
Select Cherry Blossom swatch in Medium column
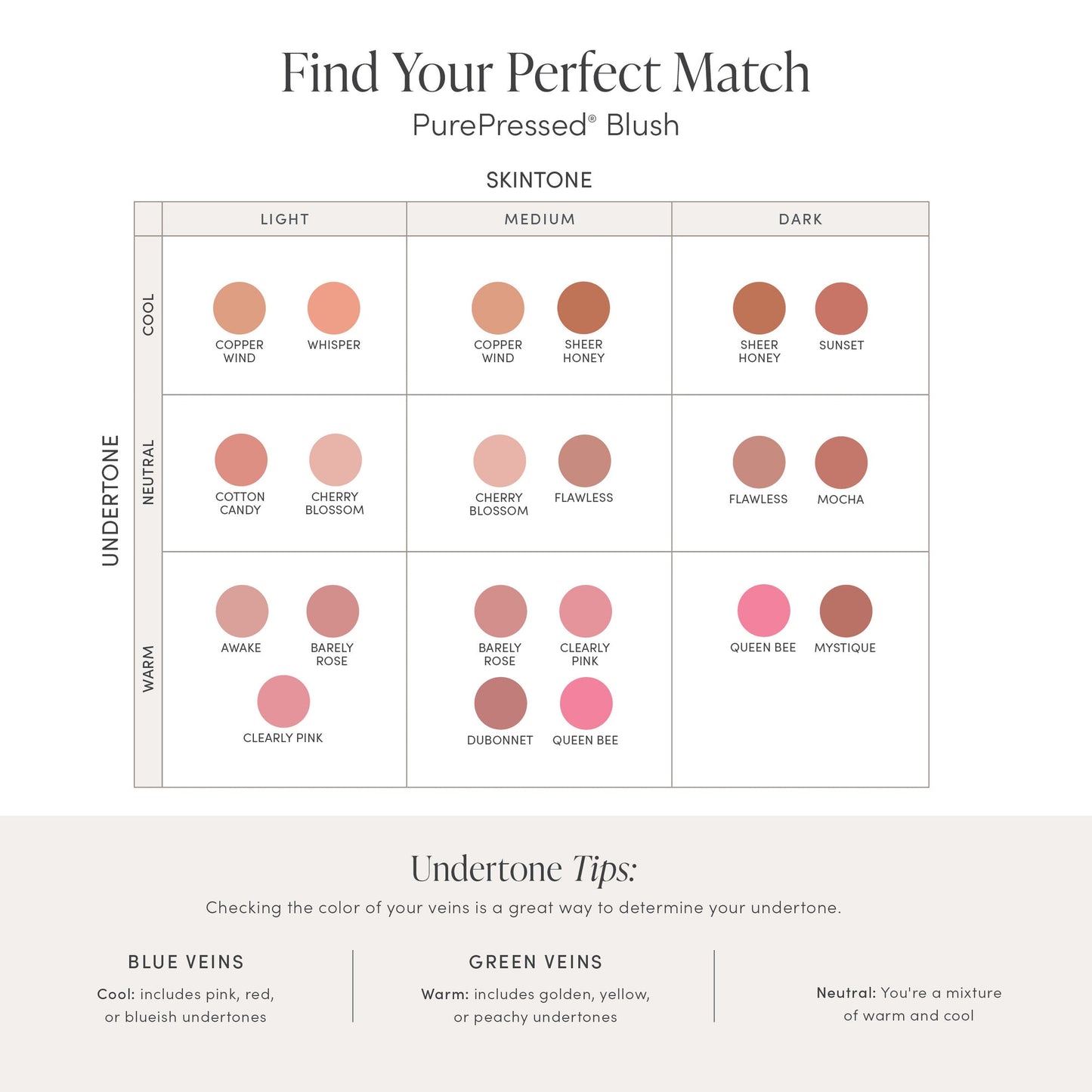coord(500,461)
